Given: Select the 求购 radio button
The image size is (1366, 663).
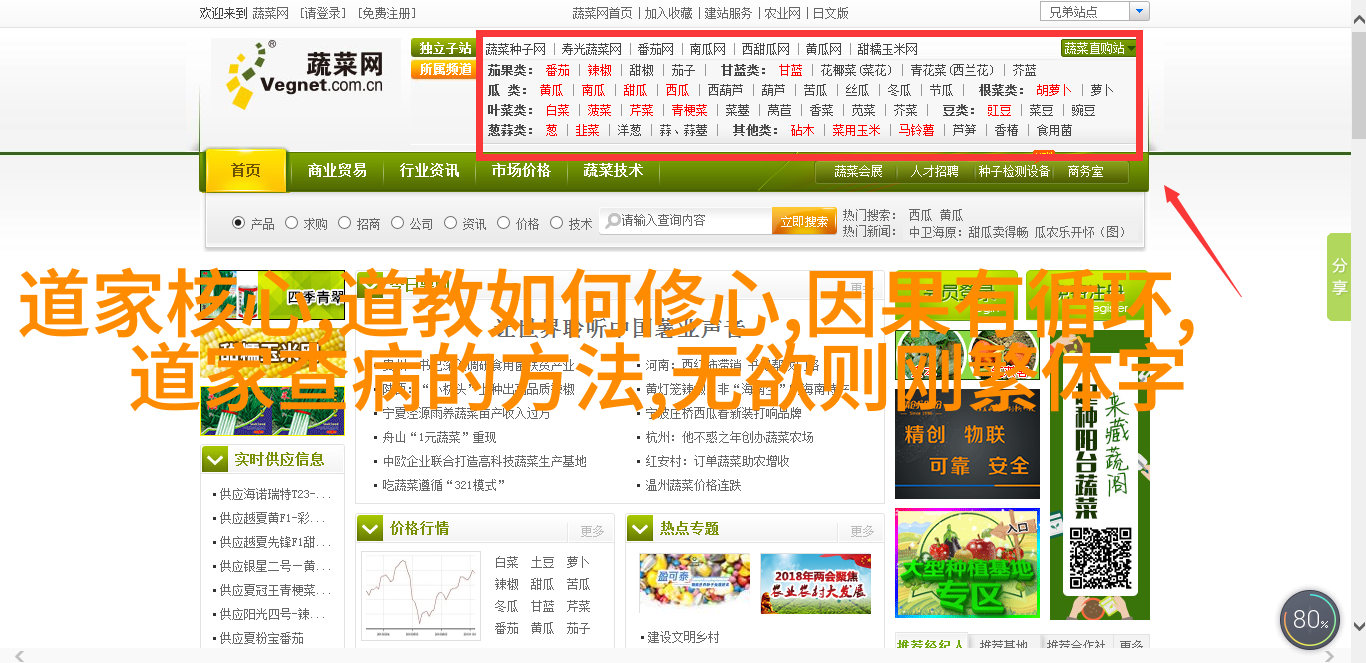Looking at the screenshot, I should point(291,223).
